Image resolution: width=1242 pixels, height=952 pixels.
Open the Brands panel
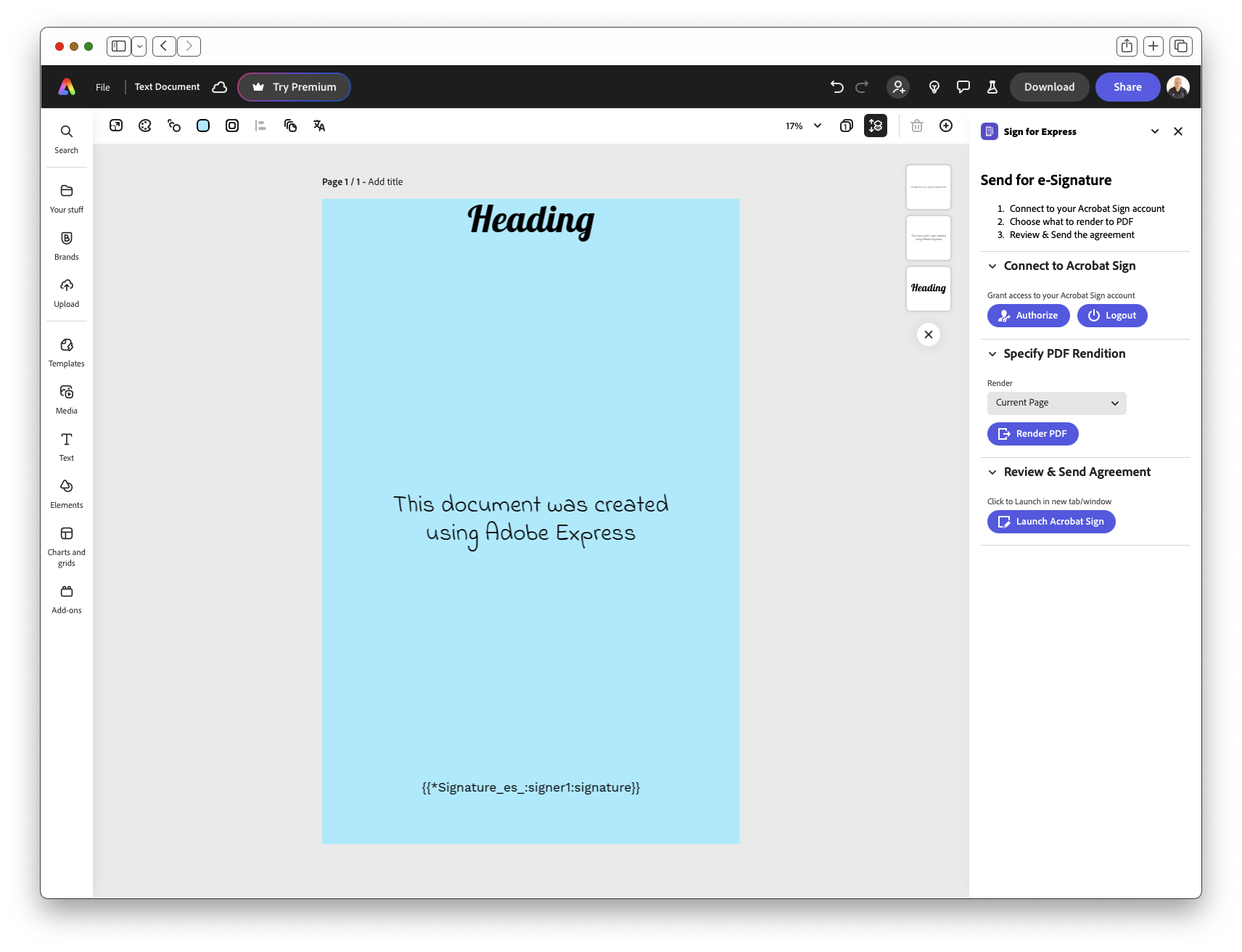point(66,245)
